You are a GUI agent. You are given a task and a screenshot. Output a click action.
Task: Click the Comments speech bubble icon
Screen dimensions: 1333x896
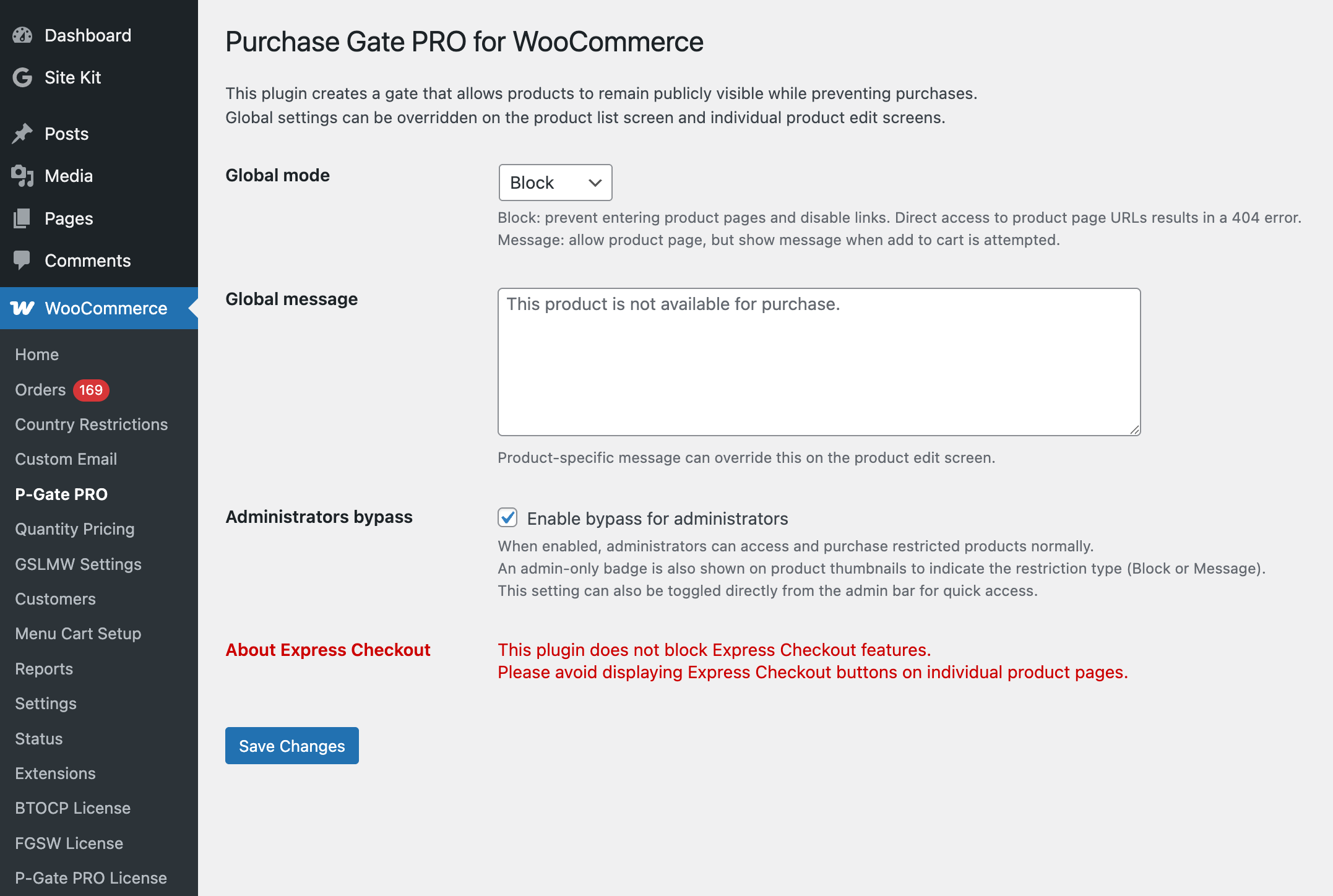tap(22, 261)
